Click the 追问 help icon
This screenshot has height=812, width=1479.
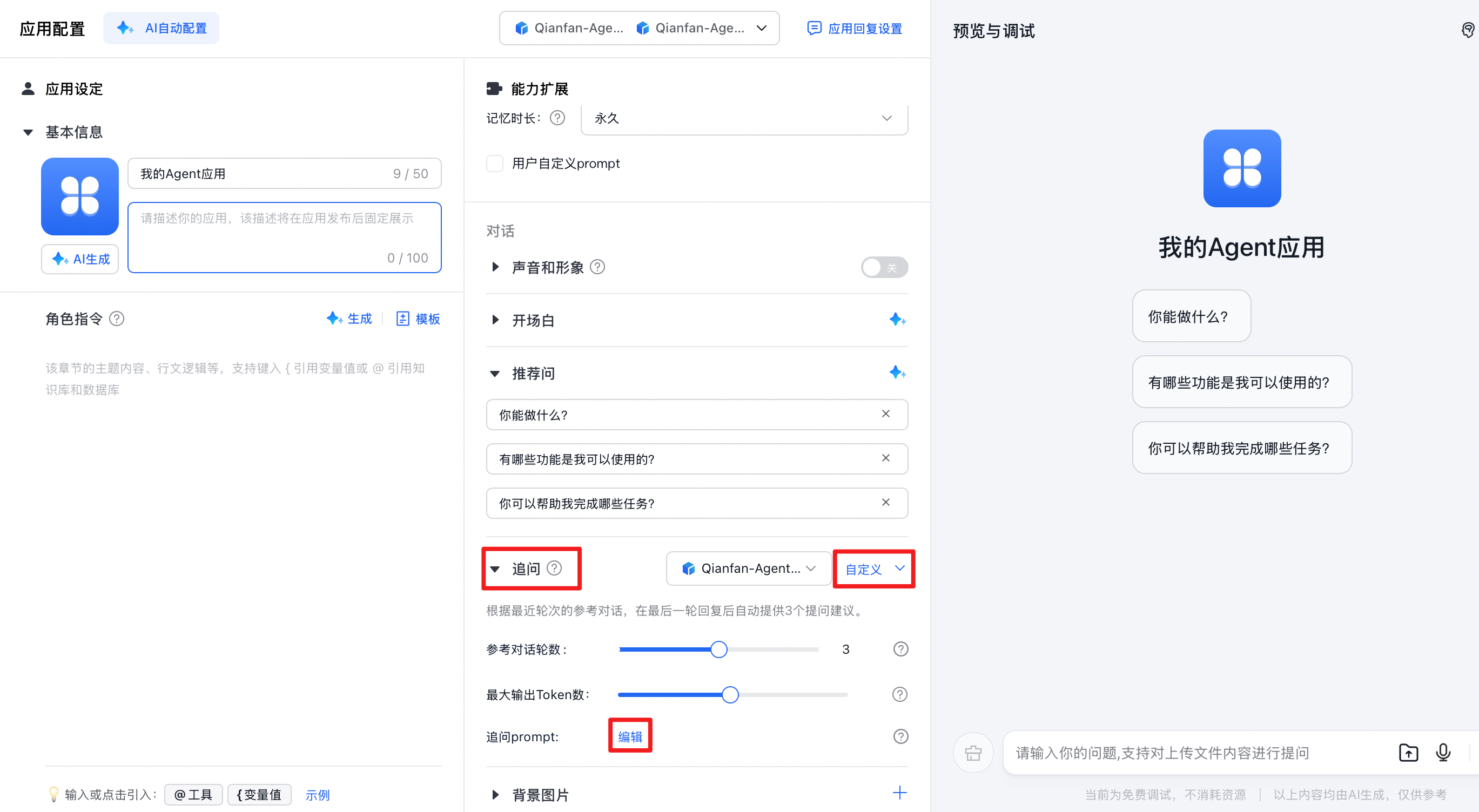(554, 568)
